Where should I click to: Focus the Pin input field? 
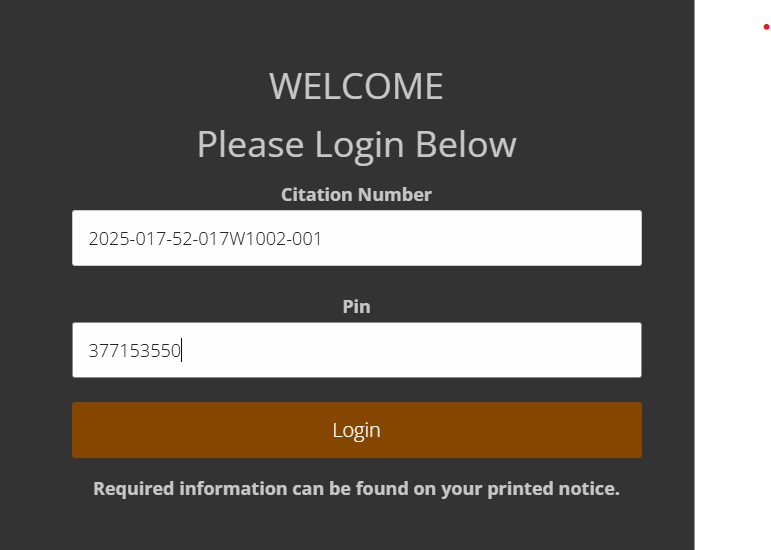(356, 350)
